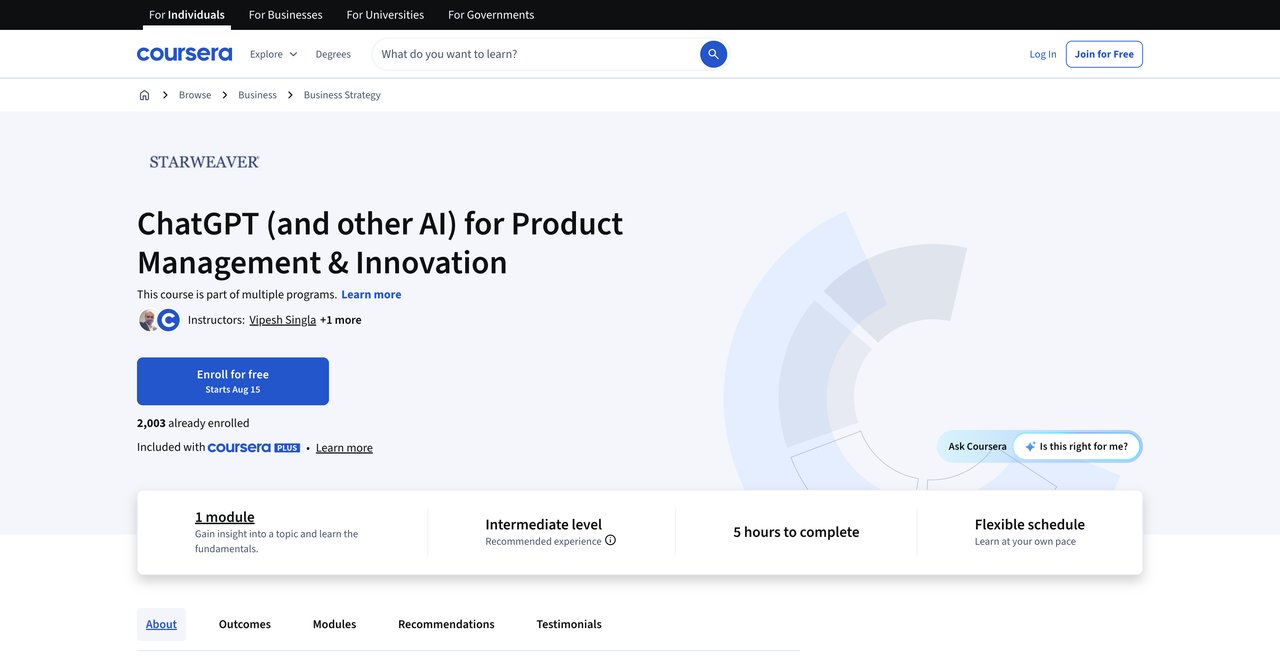Select the Modules section tab
The width and height of the screenshot is (1280, 670).
coord(334,624)
